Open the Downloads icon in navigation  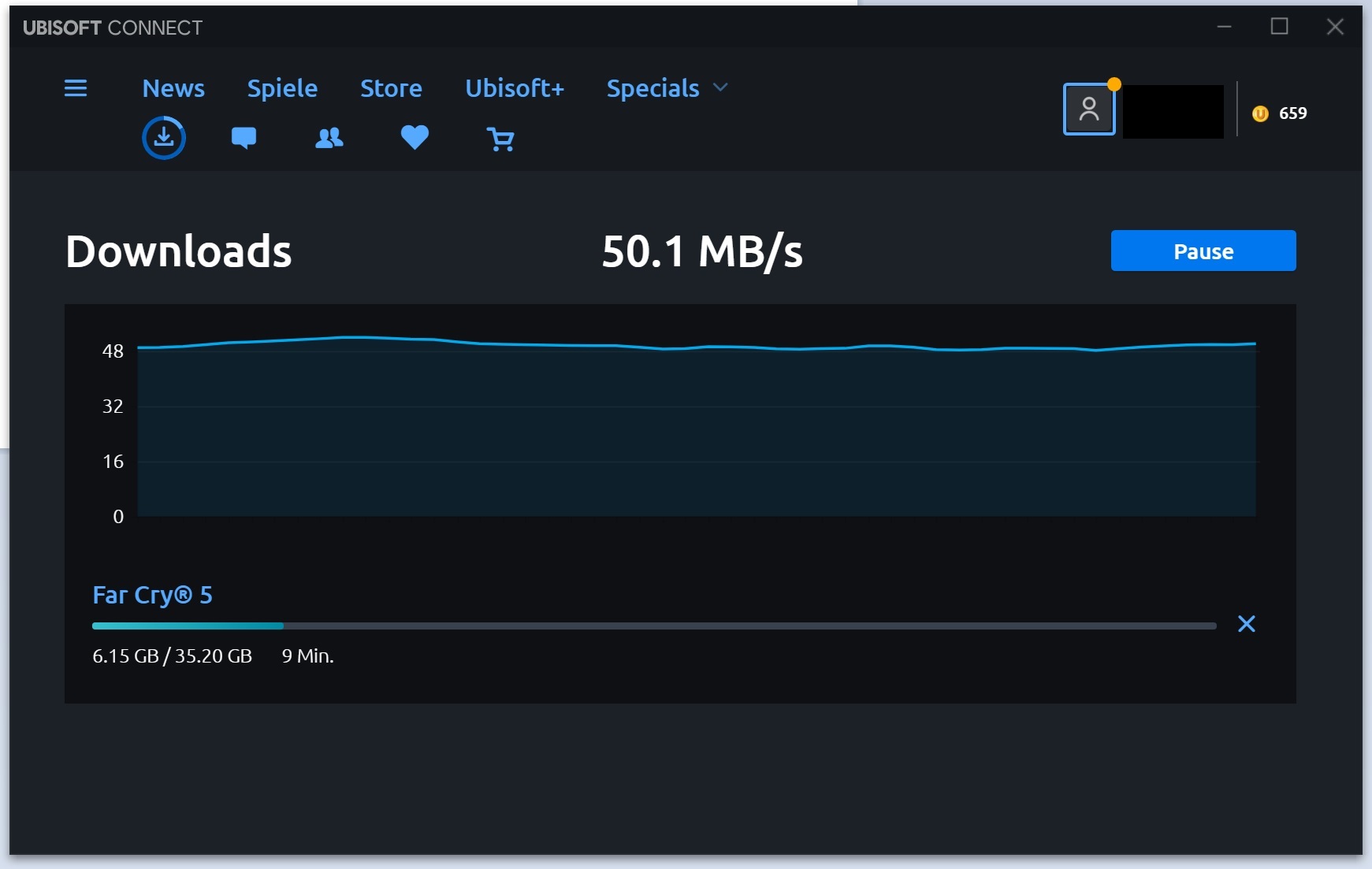[164, 138]
